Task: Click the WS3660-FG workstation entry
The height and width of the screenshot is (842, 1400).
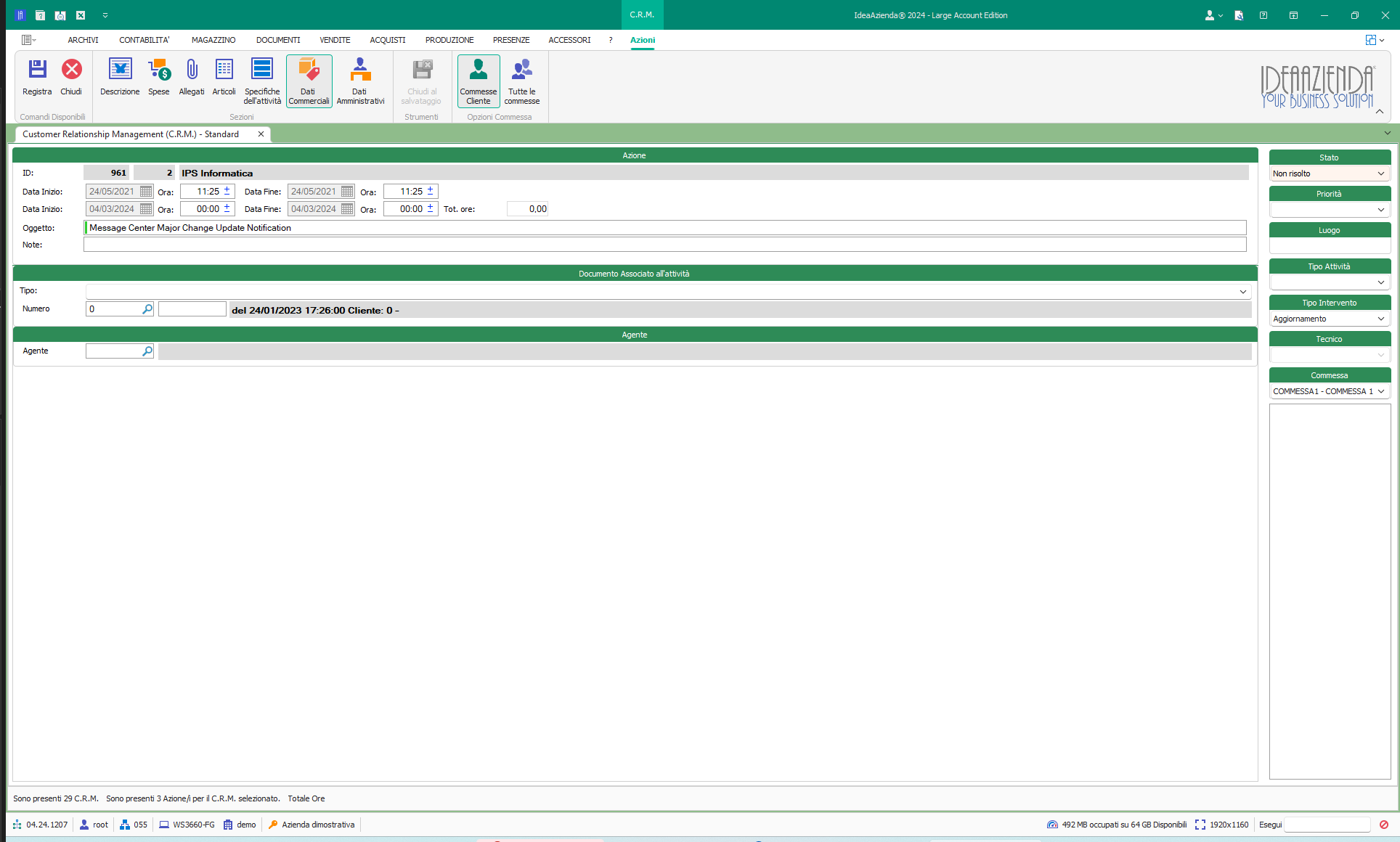Action: pyautogui.click(x=187, y=825)
